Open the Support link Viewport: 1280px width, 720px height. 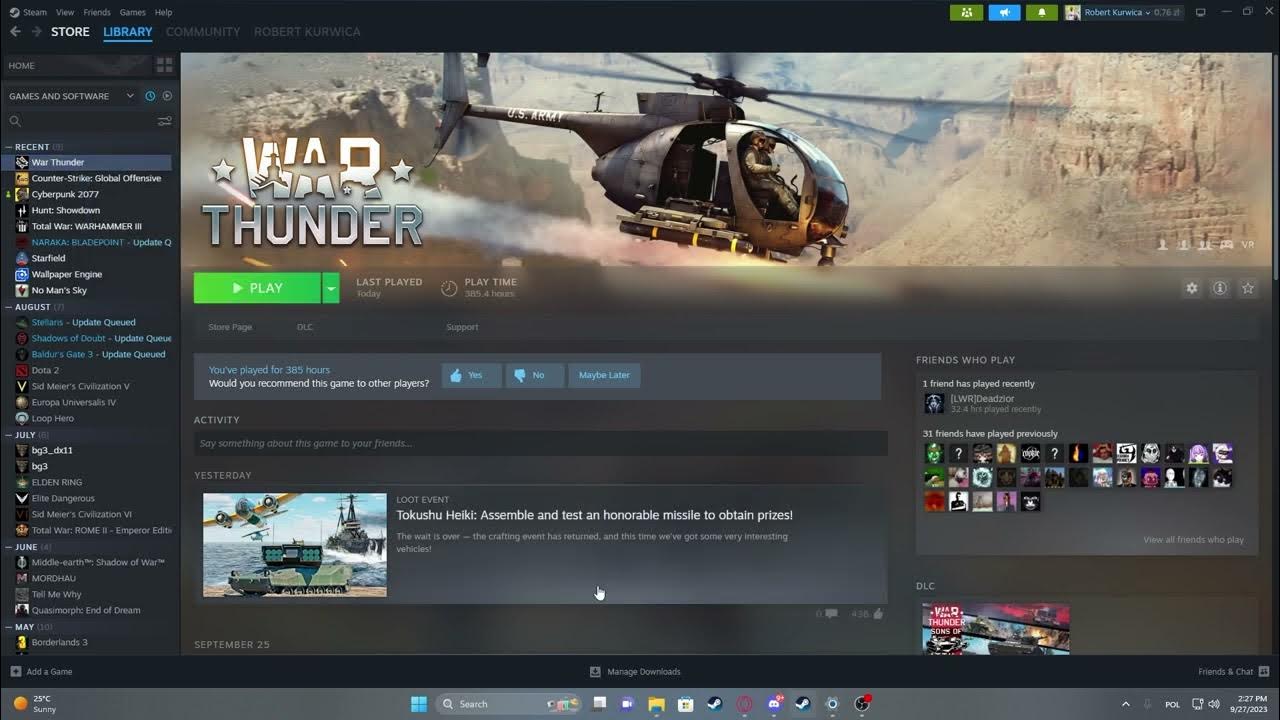462,327
